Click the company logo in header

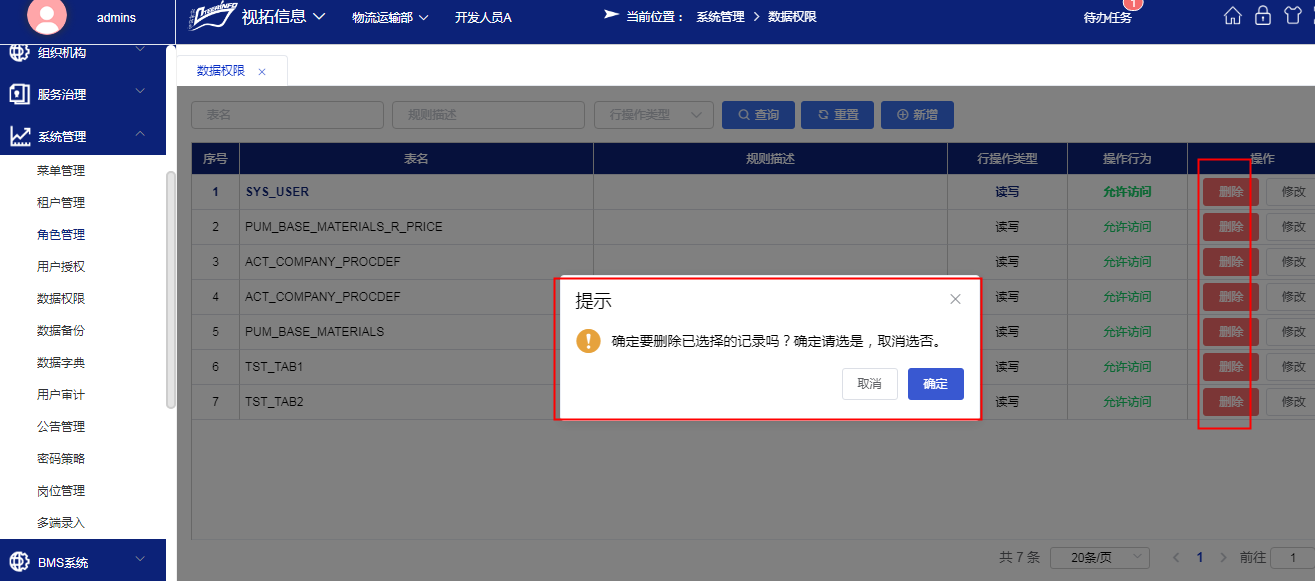coord(212,17)
